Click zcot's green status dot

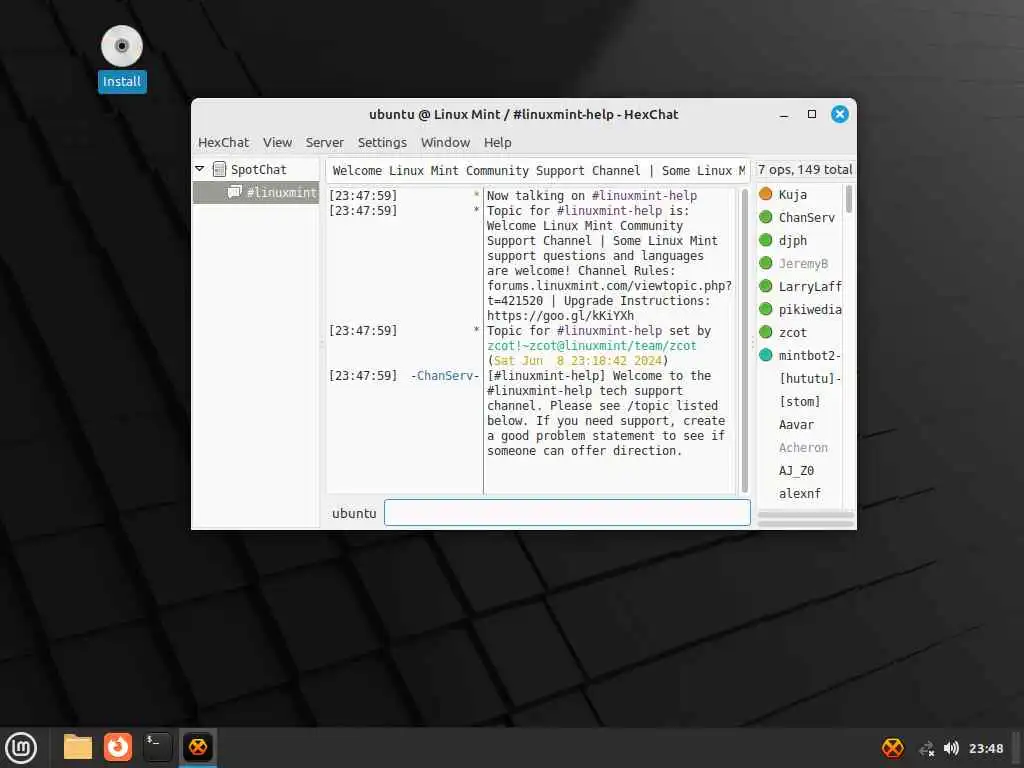pyautogui.click(x=765, y=332)
